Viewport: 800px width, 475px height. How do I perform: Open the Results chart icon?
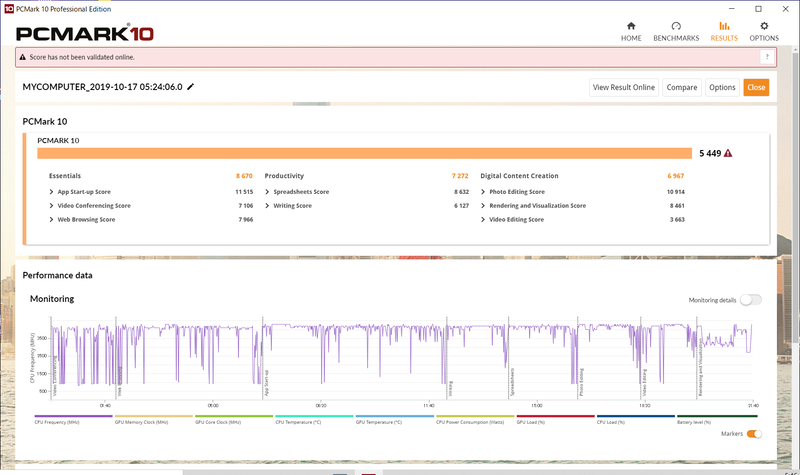coord(724,27)
